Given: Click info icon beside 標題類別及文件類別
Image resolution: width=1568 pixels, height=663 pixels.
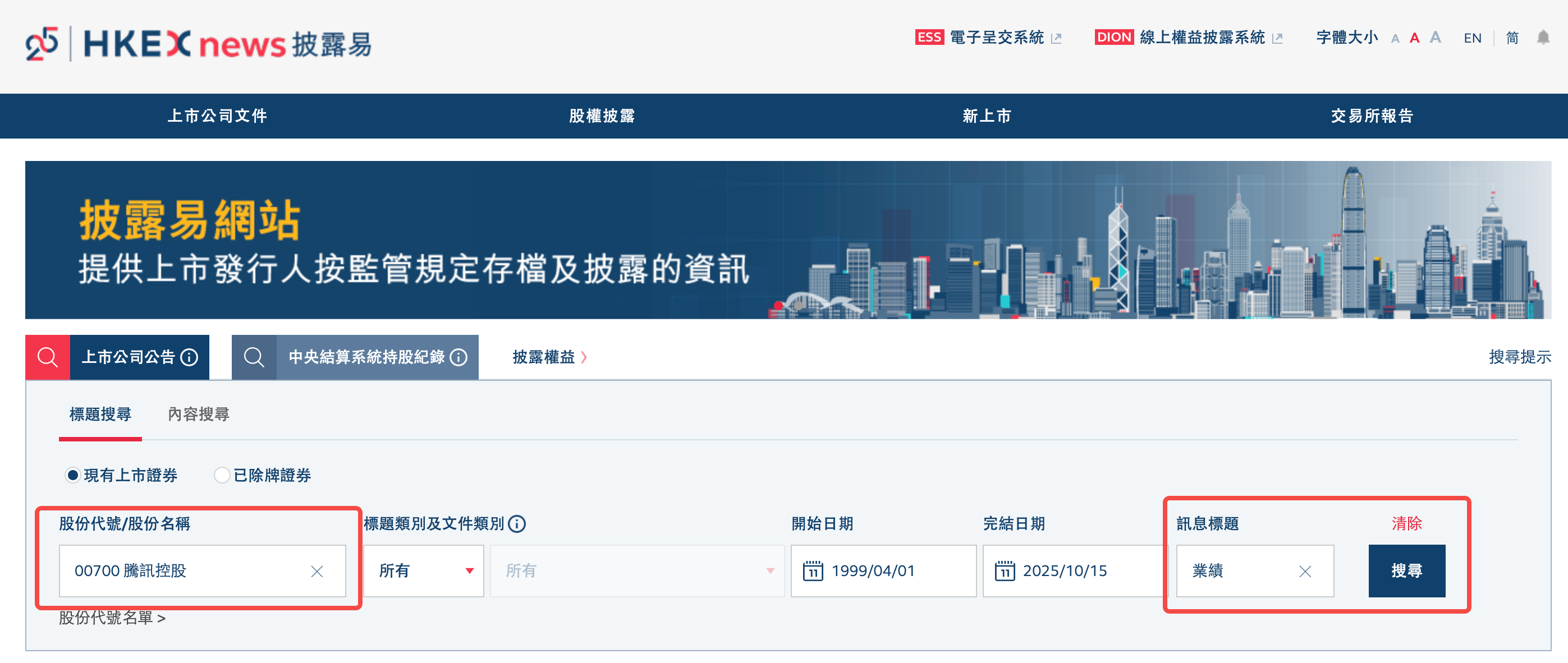Looking at the screenshot, I should pos(517,524).
